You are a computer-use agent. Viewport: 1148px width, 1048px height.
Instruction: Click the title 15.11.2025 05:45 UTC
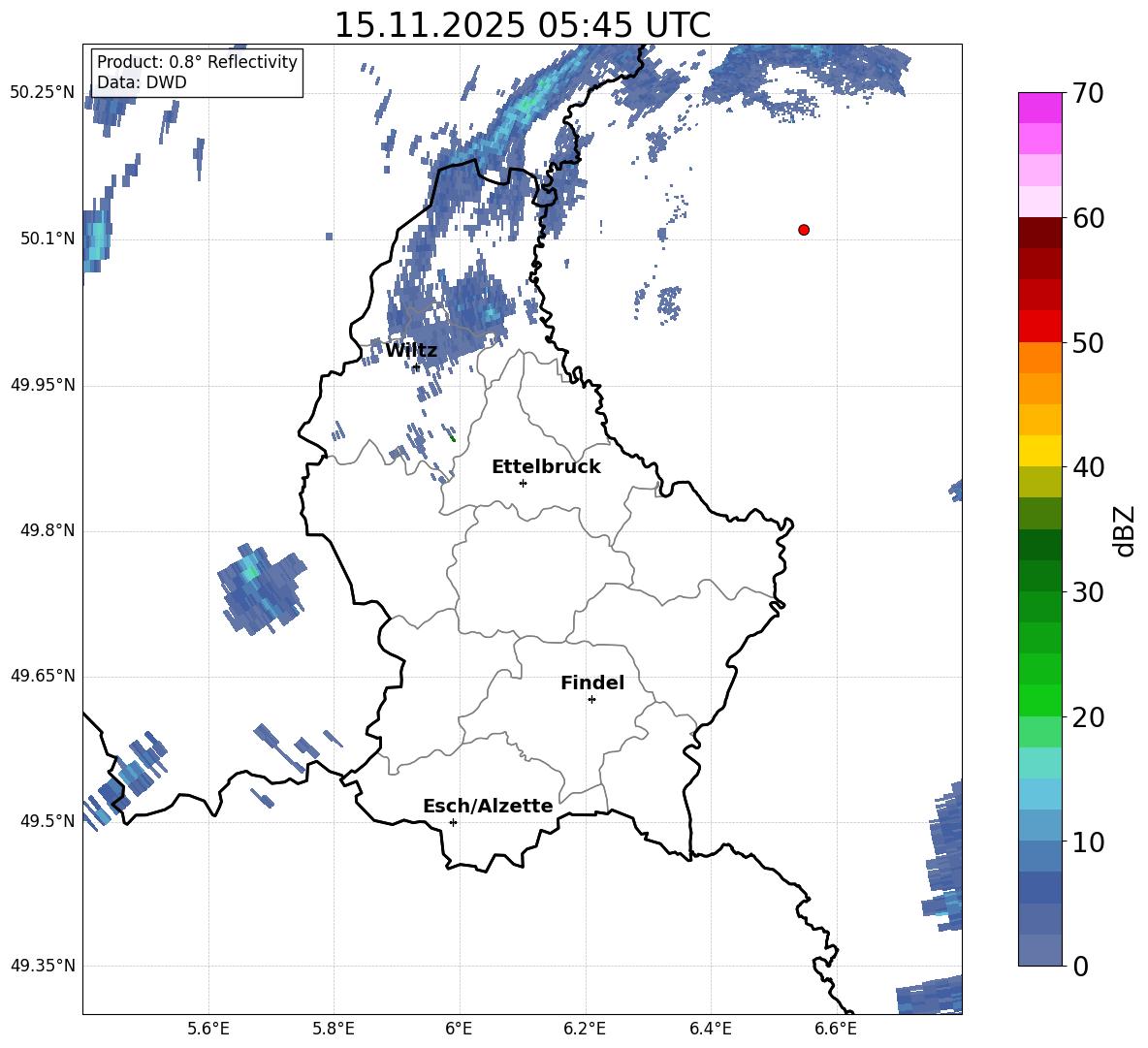pos(522,25)
